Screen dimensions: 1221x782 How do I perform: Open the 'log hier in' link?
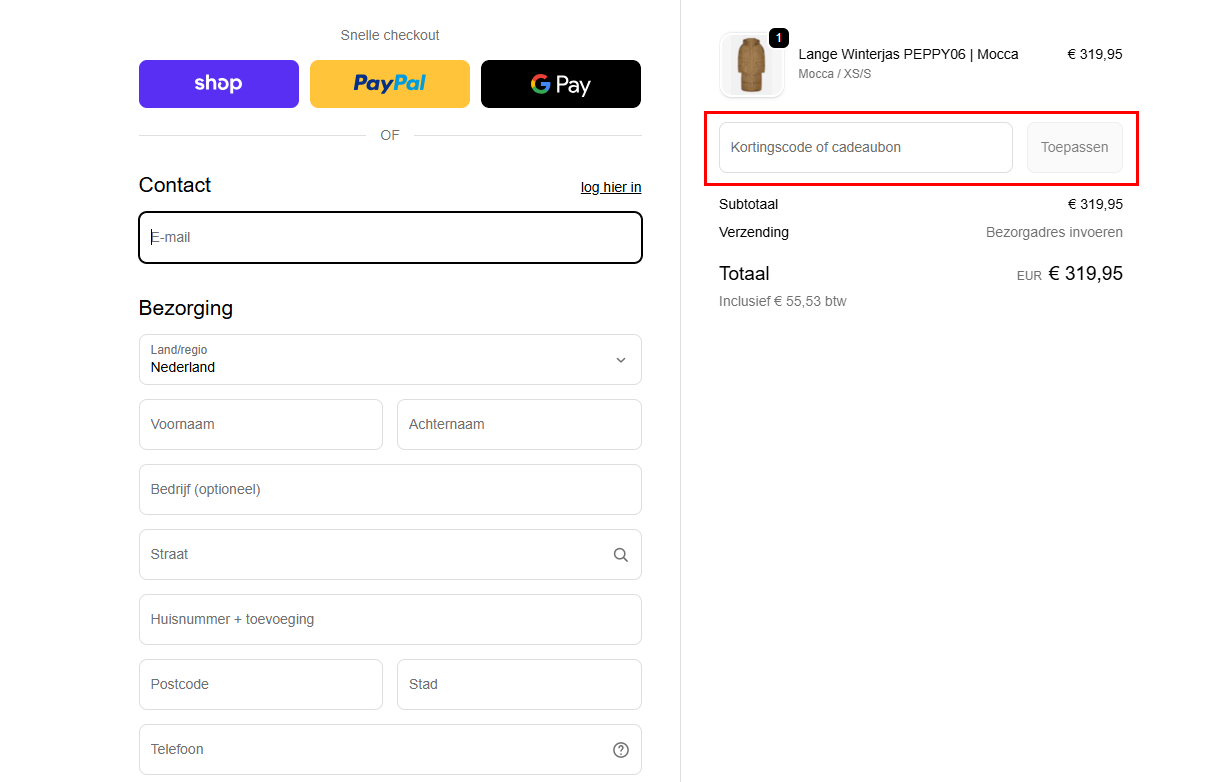pos(610,187)
